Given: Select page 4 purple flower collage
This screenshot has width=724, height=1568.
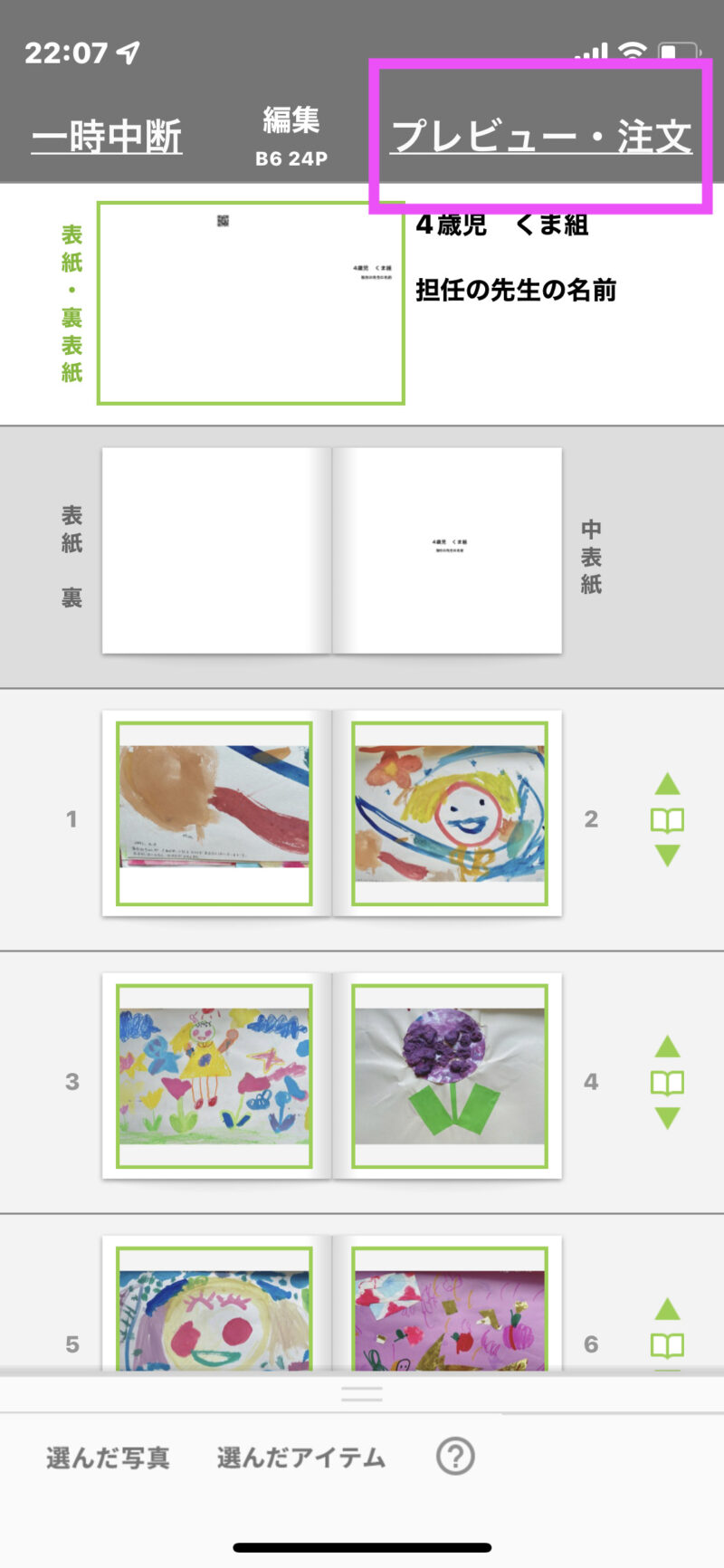Looking at the screenshot, I should (450, 1076).
